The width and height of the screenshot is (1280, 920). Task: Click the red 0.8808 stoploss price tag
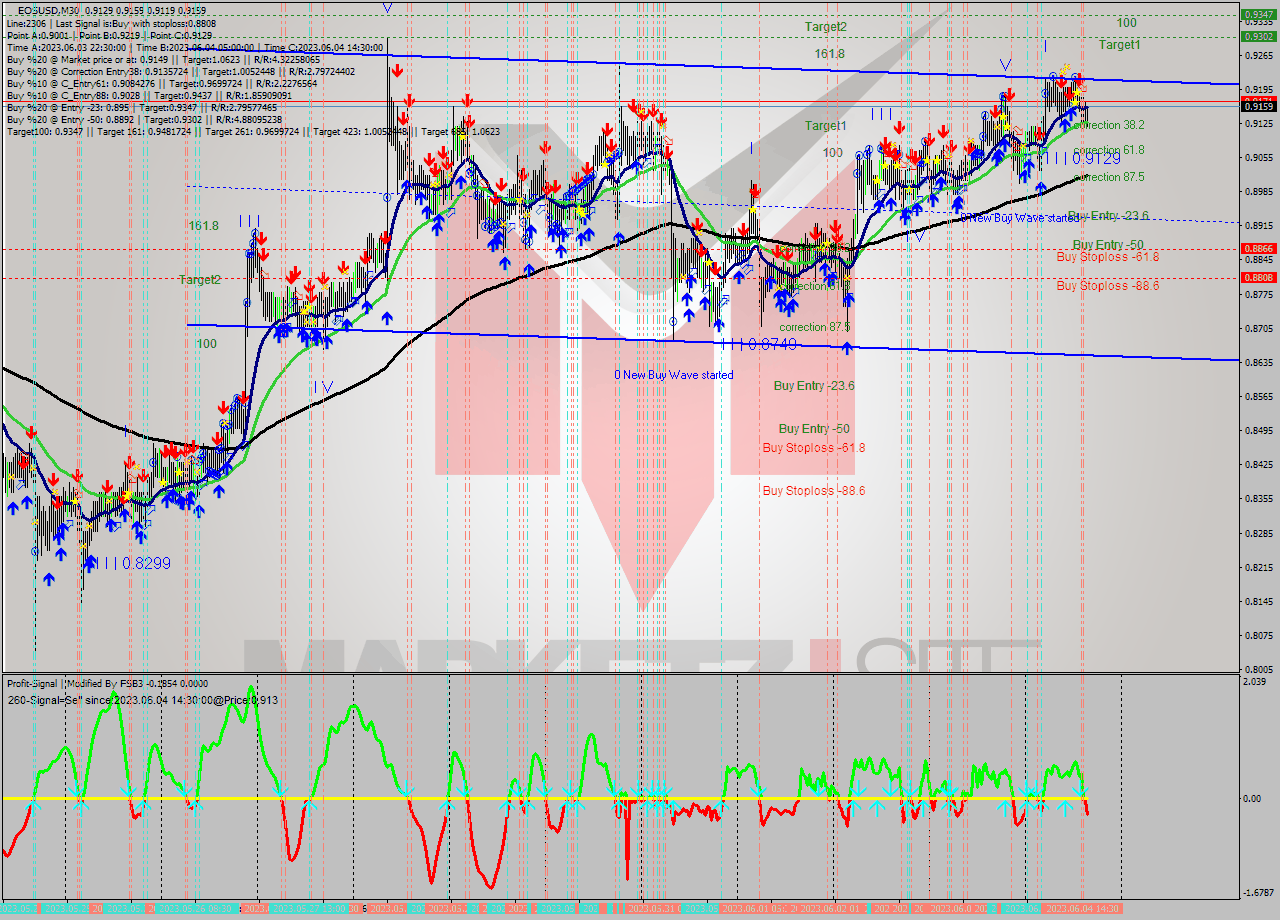[x=1258, y=278]
